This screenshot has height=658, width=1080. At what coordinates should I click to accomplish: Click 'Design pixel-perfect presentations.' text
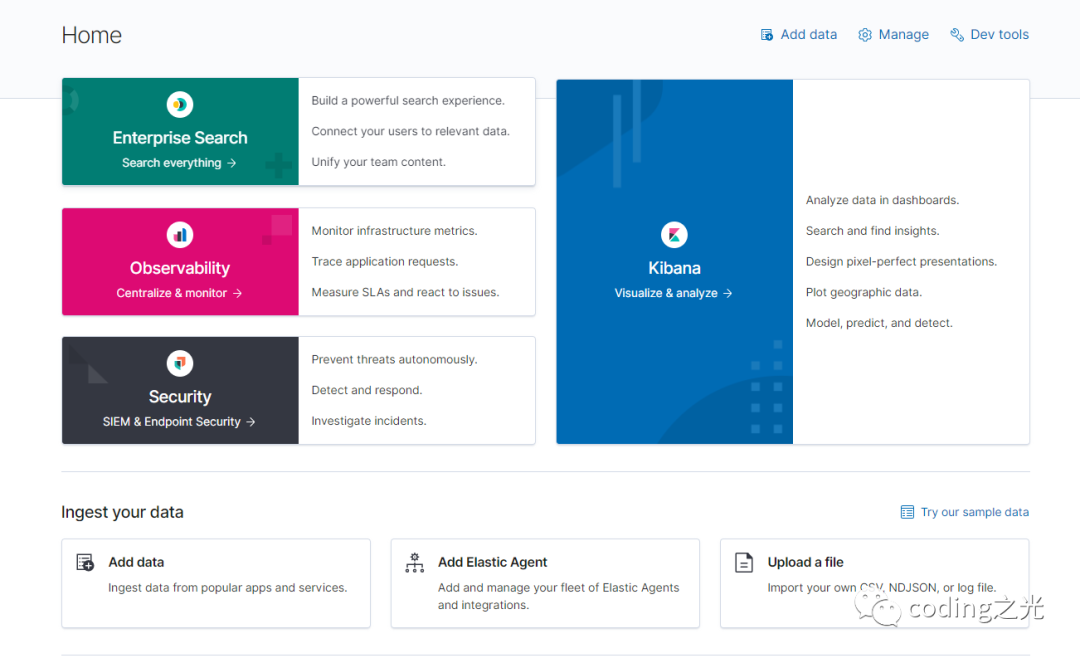902,261
